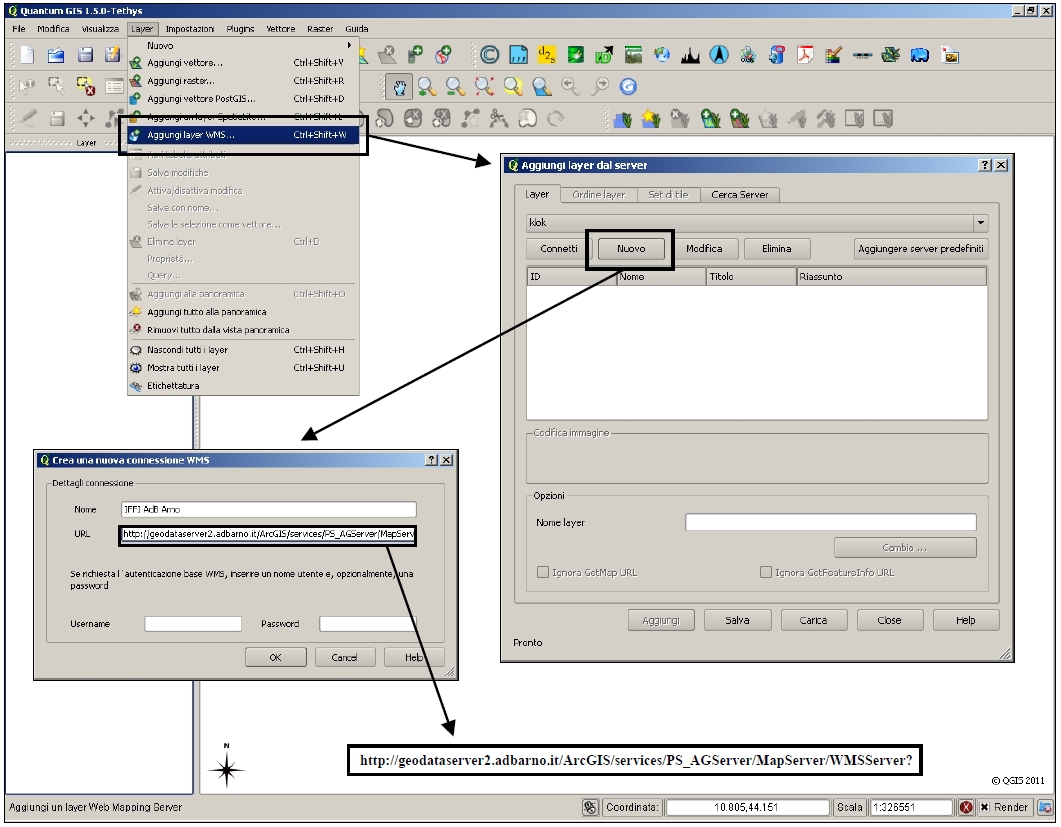Screen dimensions: 1061x827
Task: Select the Zoom In magnifier tool
Action: click(x=427, y=87)
